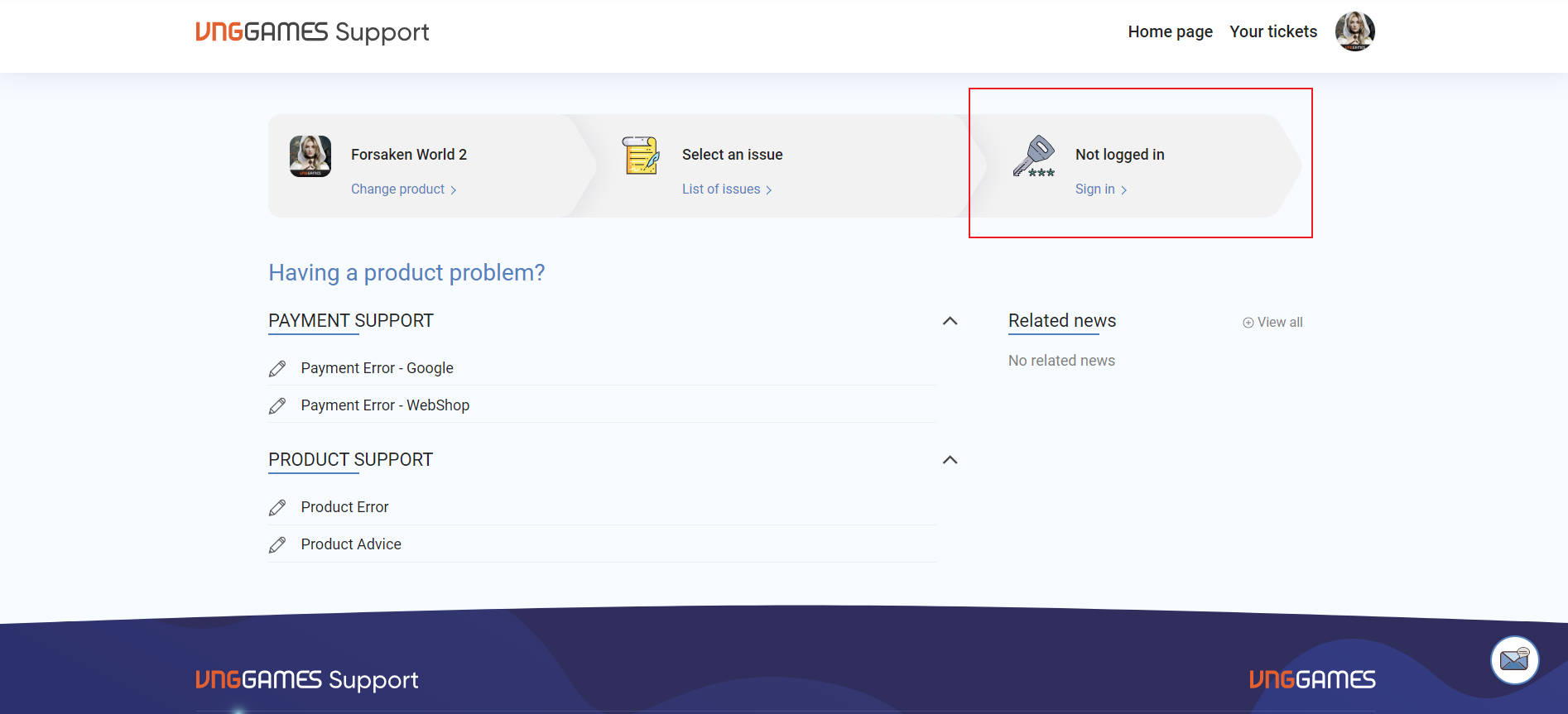The width and height of the screenshot is (1568, 714).
Task: Click the issue notepad icon
Action: pos(641,156)
